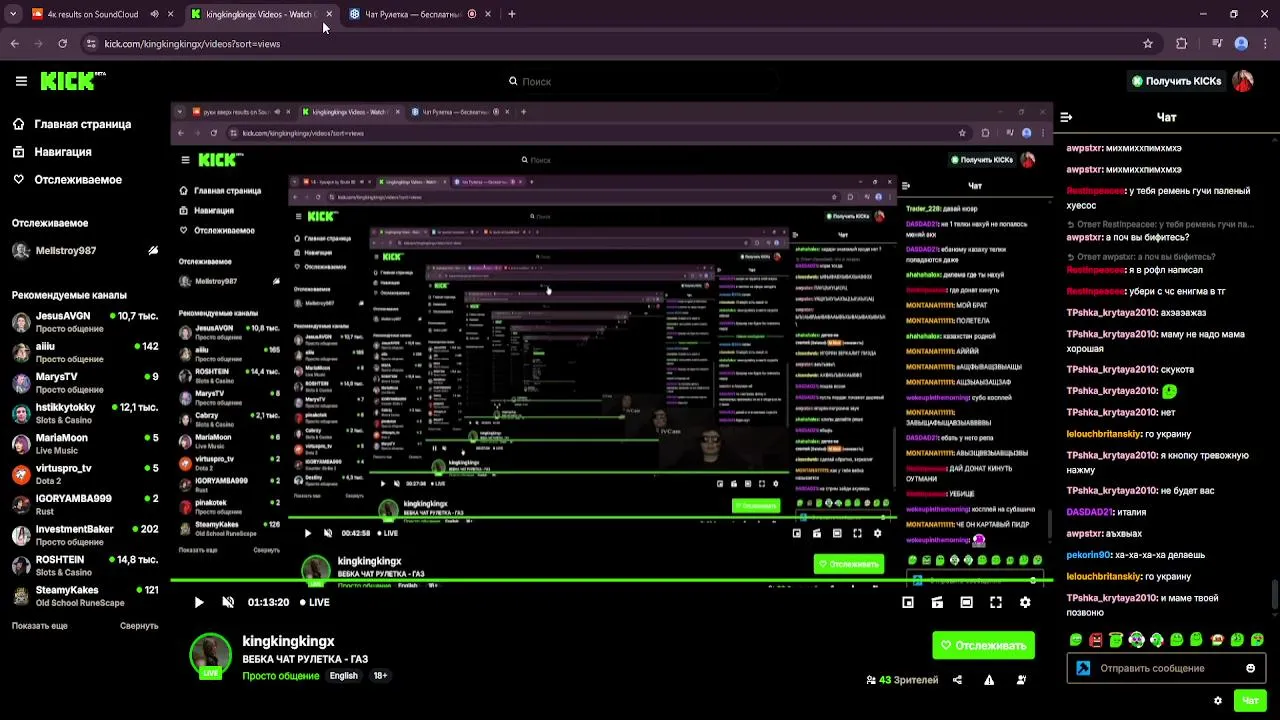Go back to the previous page
1280x720 pixels.
click(14, 44)
